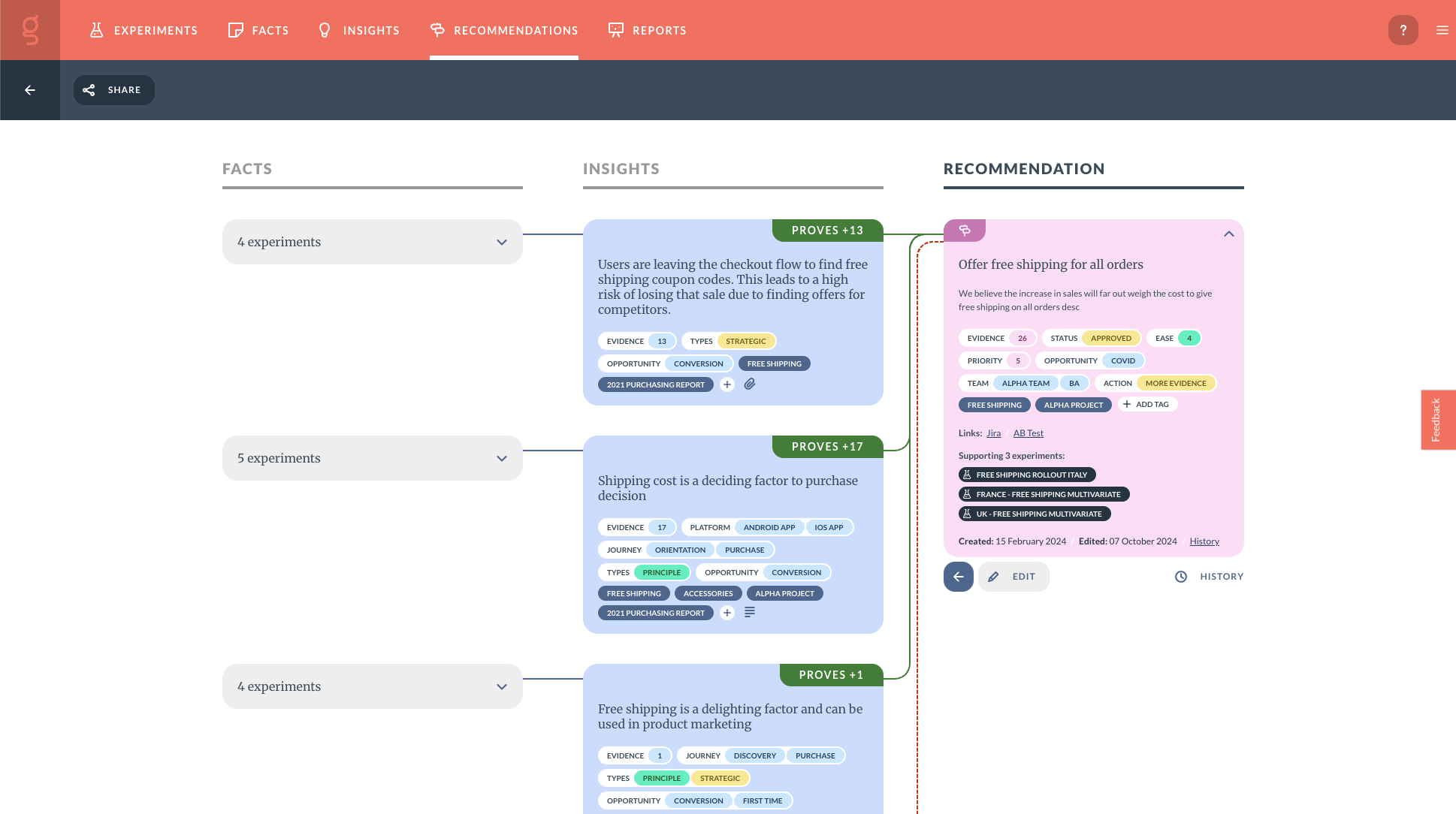
Task: Switch to the Insights tab
Action: click(x=359, y=30)
